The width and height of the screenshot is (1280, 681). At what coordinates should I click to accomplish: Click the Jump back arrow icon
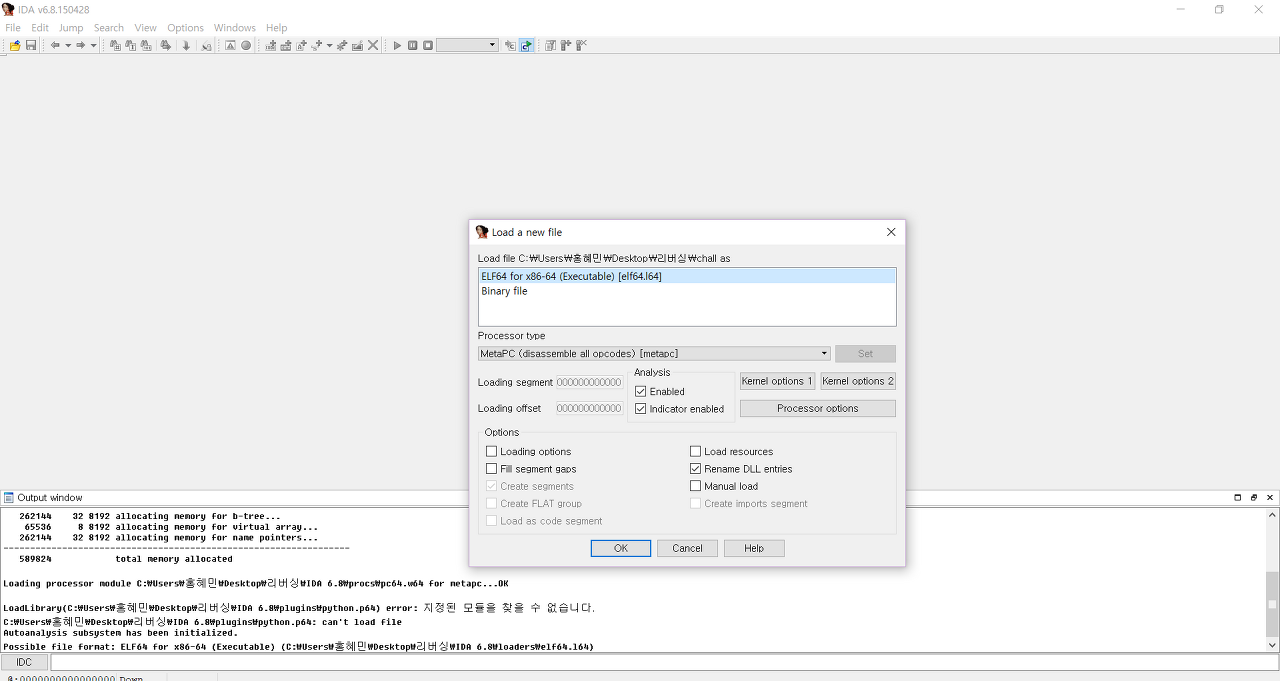coord(55,45)
